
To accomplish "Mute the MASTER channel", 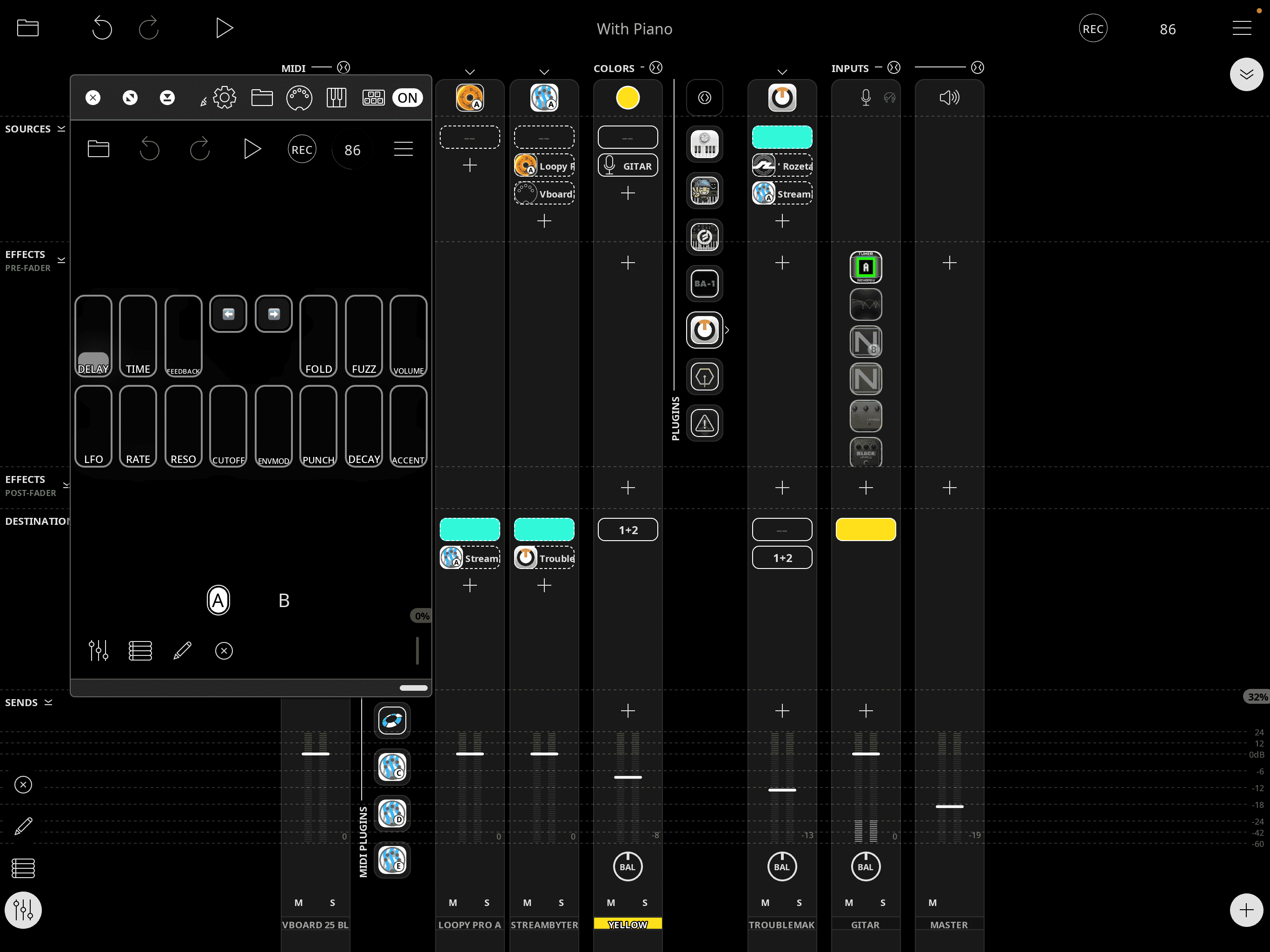I will tap(933, 902).
